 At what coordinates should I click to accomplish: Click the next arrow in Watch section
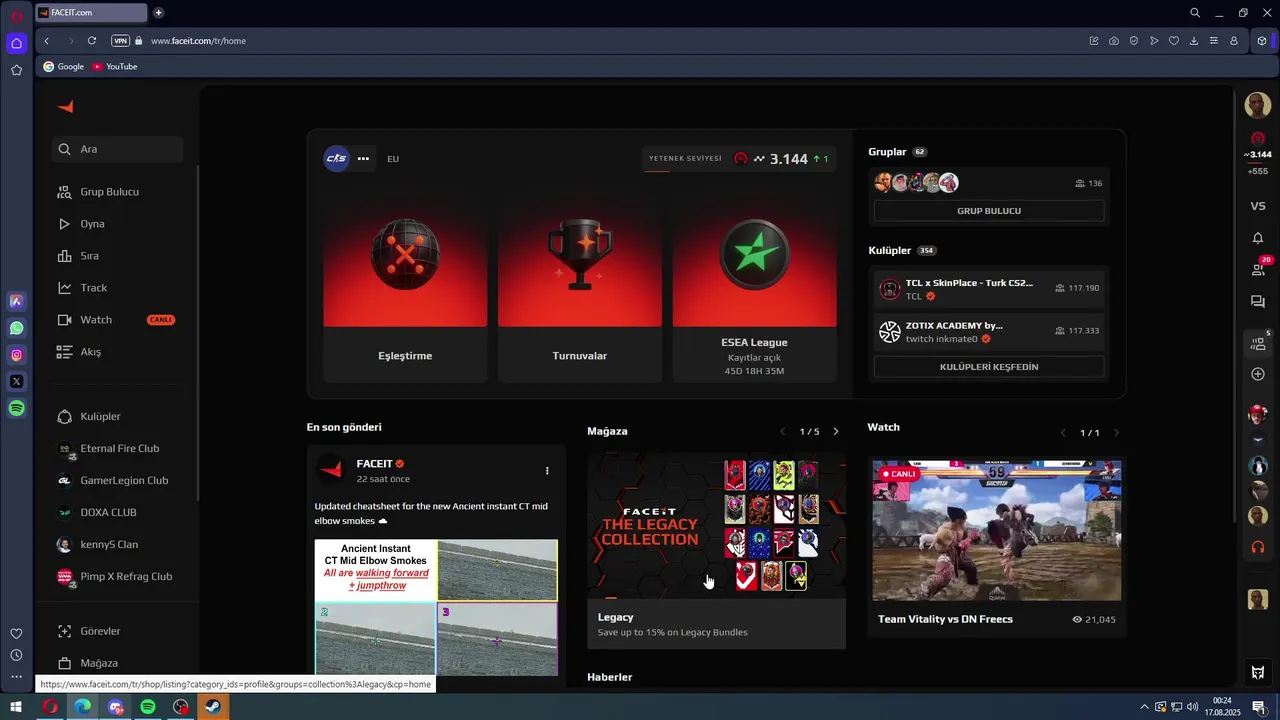[x=1116, y=433]
